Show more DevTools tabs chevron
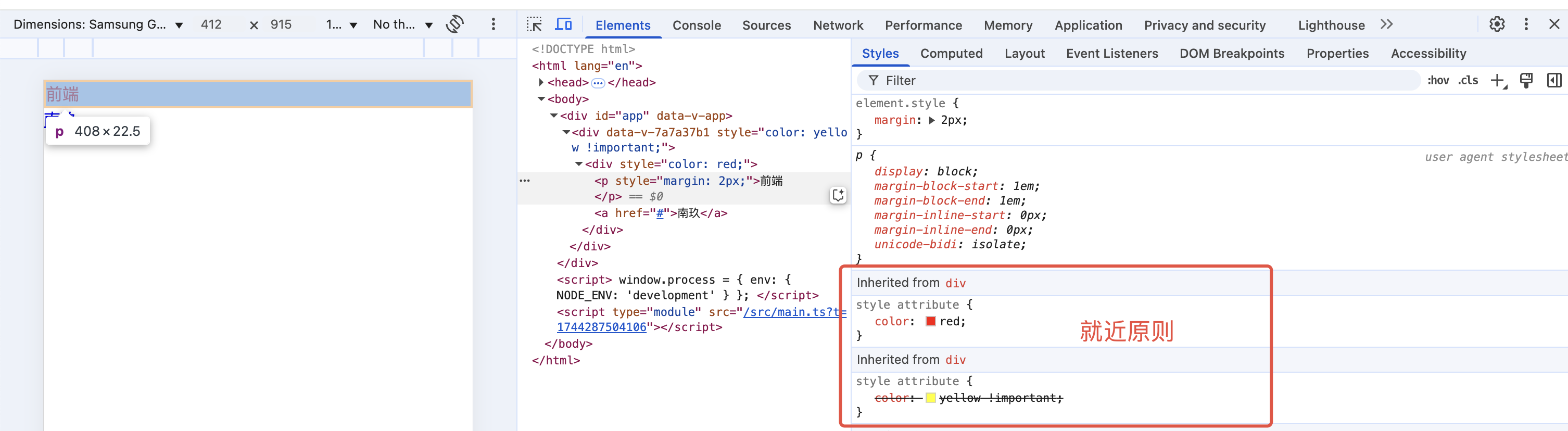1568x431 pixels. (x=1387, y=24)
